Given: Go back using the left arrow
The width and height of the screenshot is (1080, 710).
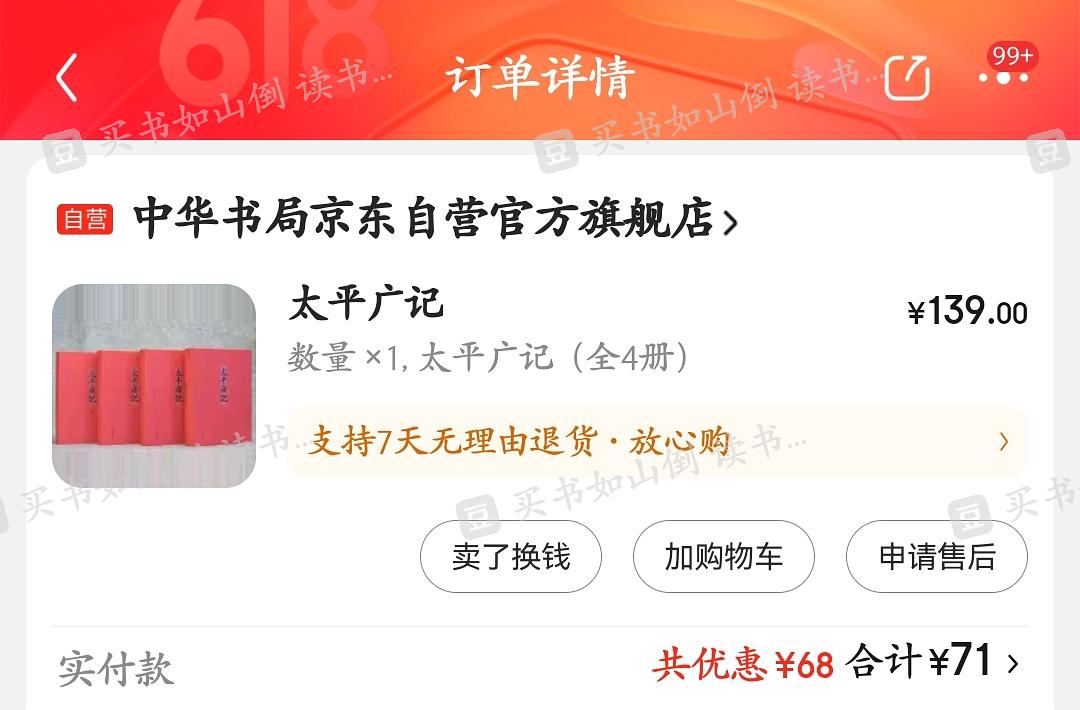Looking at the screenshot, I should [67, 77].
